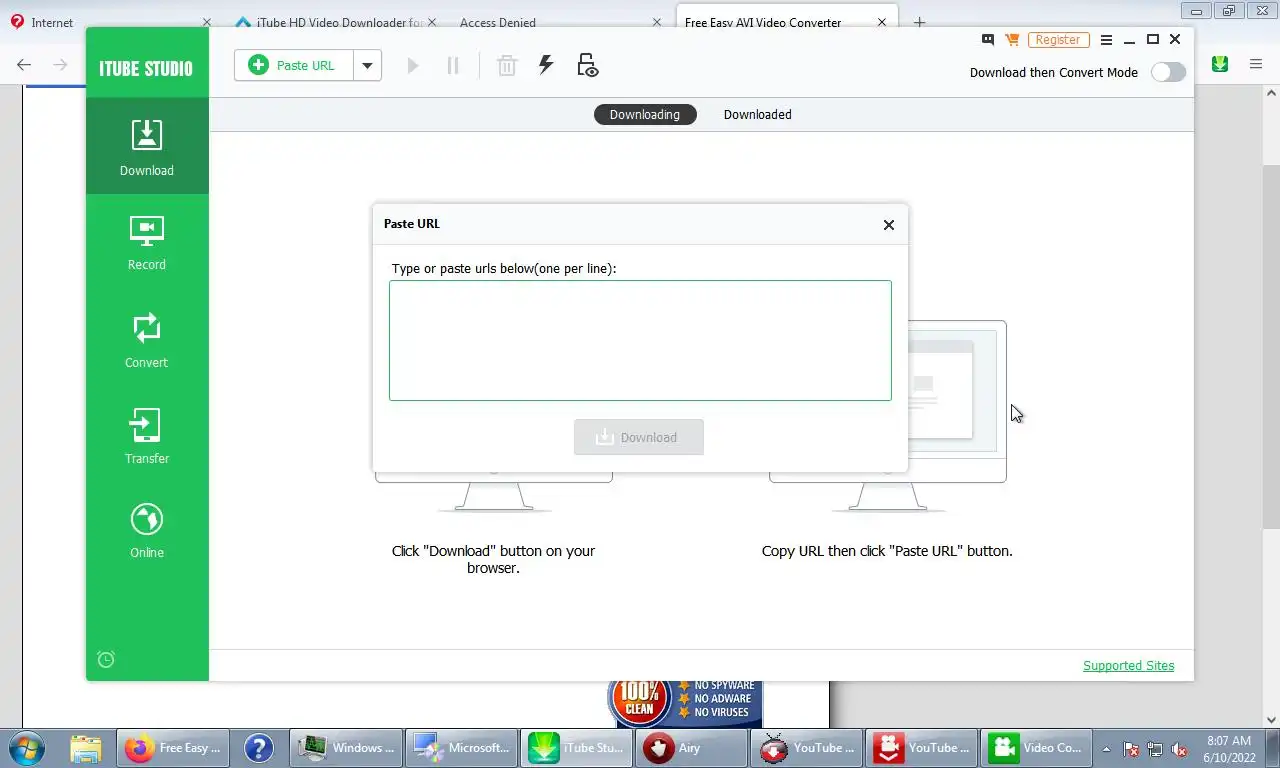Click the private mode lock icon
This screenshot has height=768, width=1280.
pos(588,65)
